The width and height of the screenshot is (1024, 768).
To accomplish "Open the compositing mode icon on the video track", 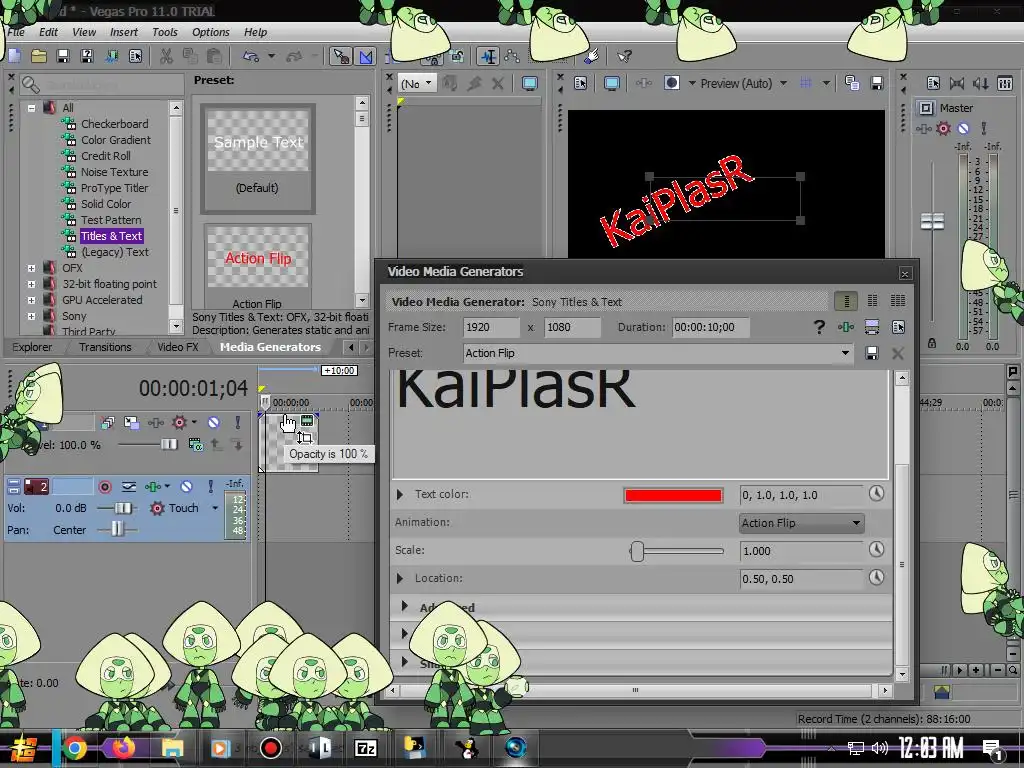I will (195, 445).
